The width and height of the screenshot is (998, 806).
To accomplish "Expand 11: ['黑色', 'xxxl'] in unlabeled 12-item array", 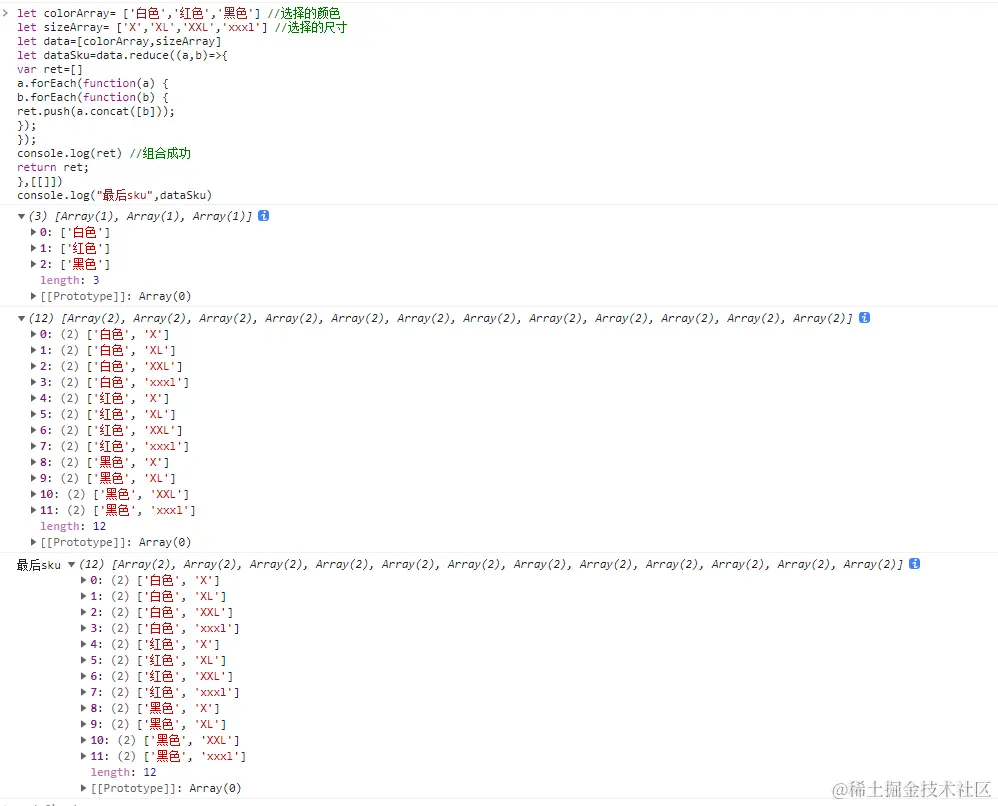I will click(33, 510).
